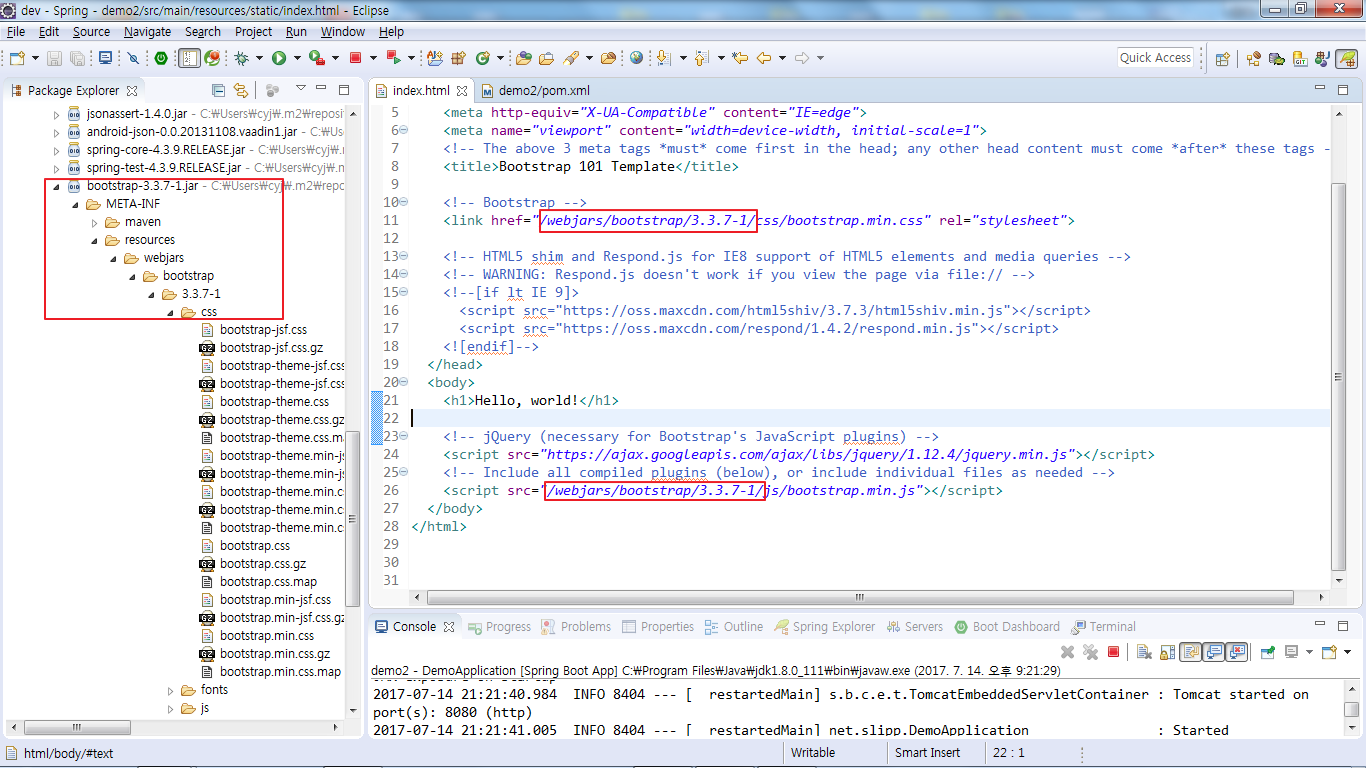Click the Open Perspective icon
The height and width of the screenshot is (768, 1366).
tap(1222, 59)
